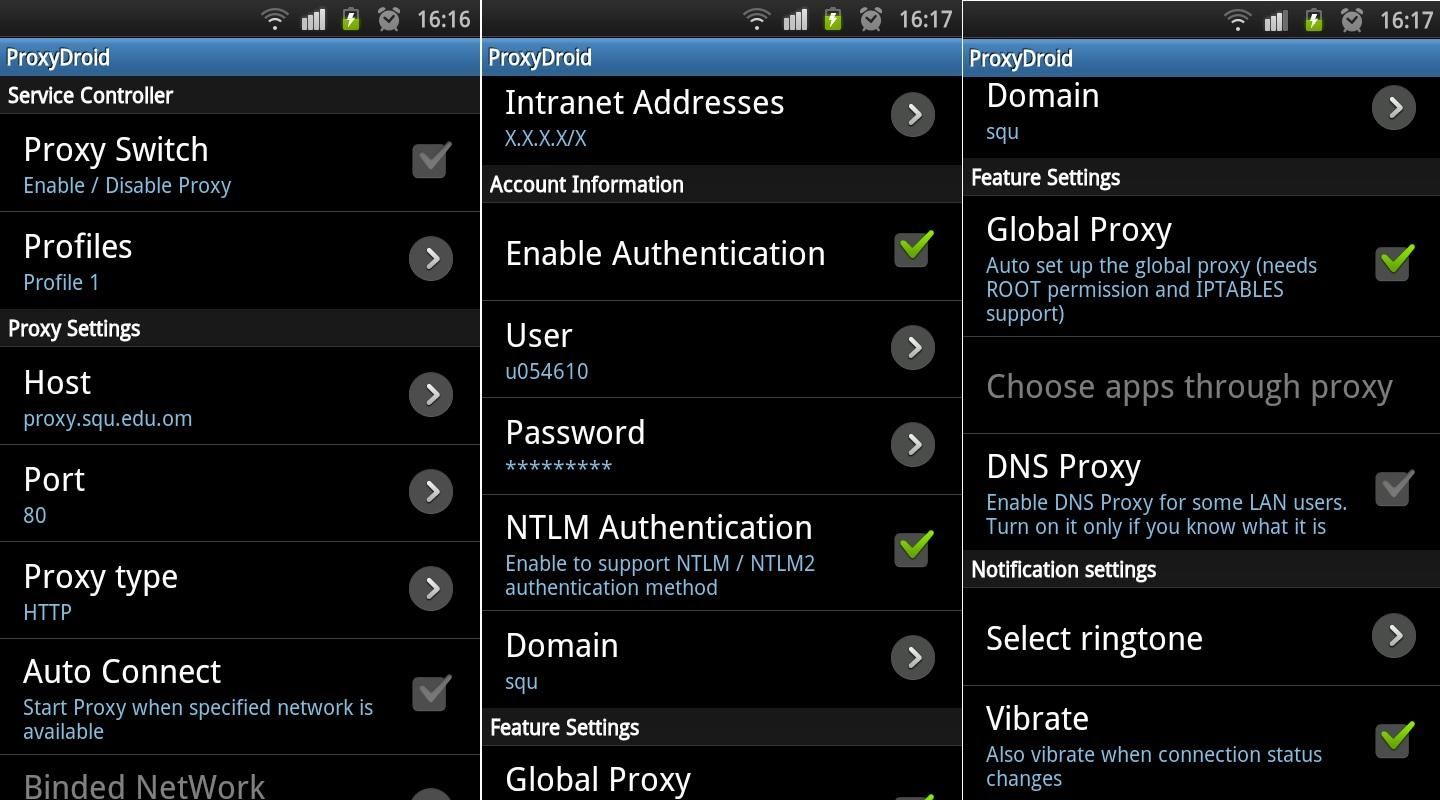Viewport: 1440px width, 800px height.
Task: Open Profiles using its arrow icon
Action: point(430,258)
